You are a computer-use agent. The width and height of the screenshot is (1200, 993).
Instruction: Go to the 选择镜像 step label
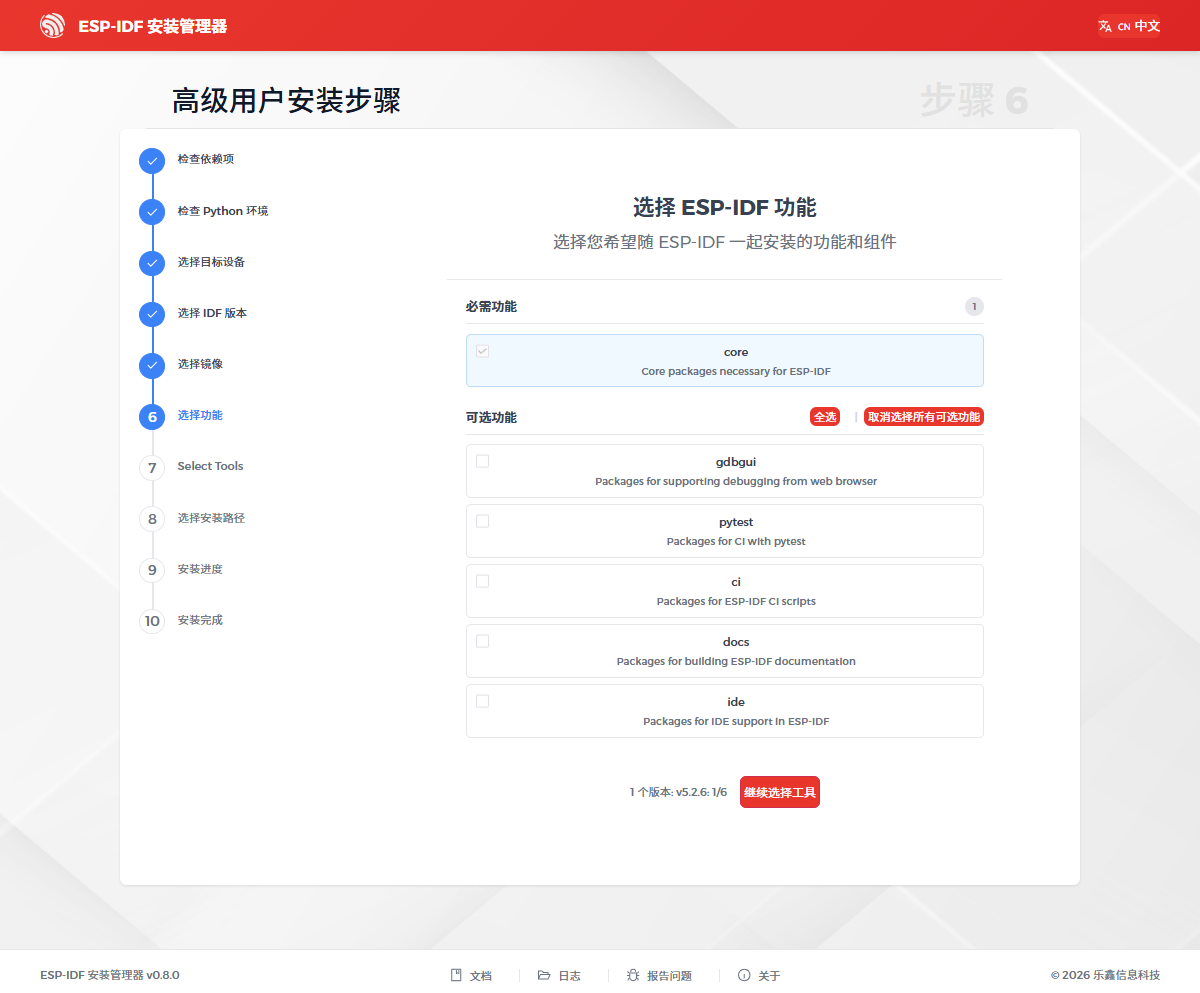click(200, 364)
